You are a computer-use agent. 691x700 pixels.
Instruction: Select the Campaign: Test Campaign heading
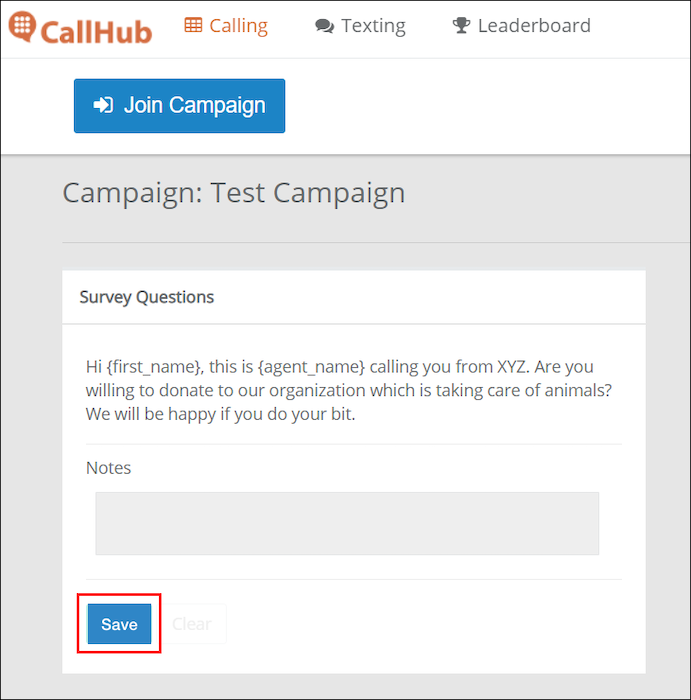tap(234, 193)
